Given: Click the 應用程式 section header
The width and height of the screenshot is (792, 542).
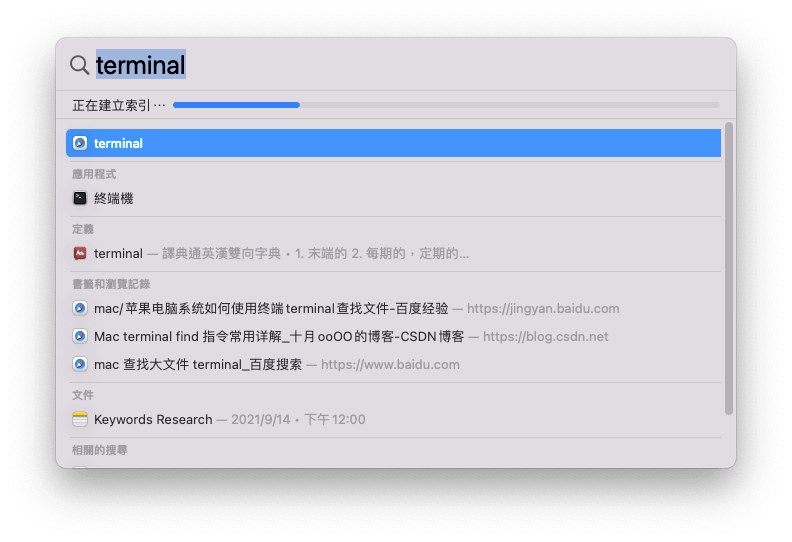Looking at the screenshot, I should [x=94, y=174].
